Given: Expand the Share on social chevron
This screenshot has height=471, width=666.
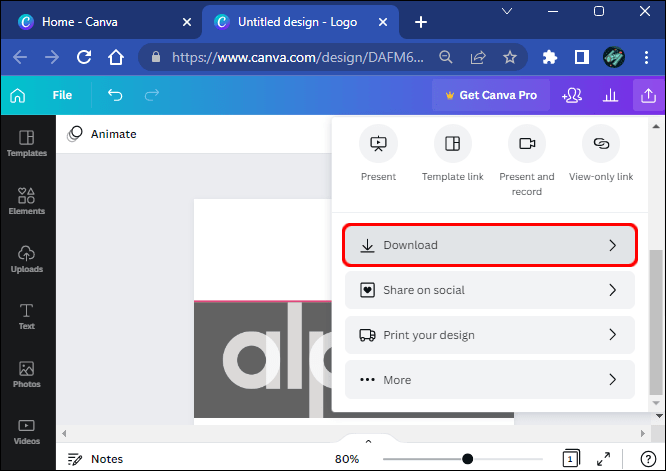Looking at the screenshot, I should 612,290.
